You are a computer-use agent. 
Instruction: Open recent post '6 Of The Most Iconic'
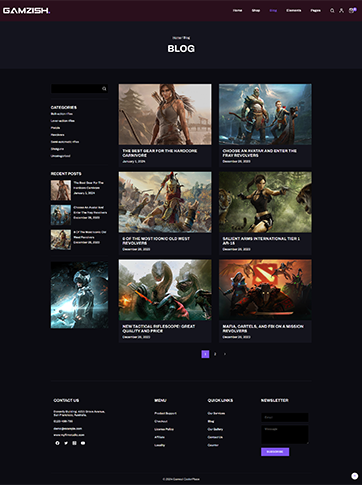click(x=90, y=234)
